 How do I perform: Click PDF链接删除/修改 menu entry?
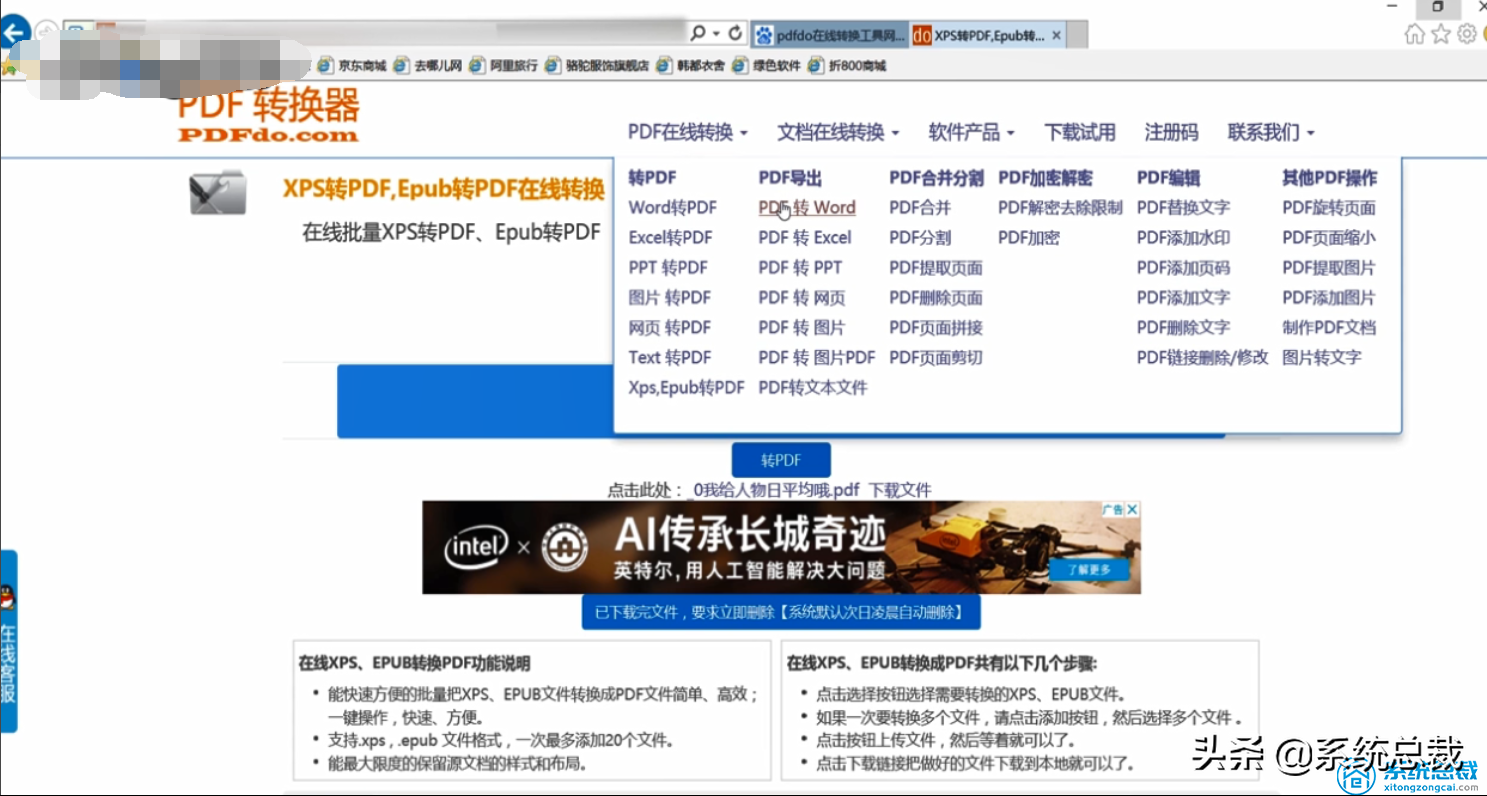1202,358
